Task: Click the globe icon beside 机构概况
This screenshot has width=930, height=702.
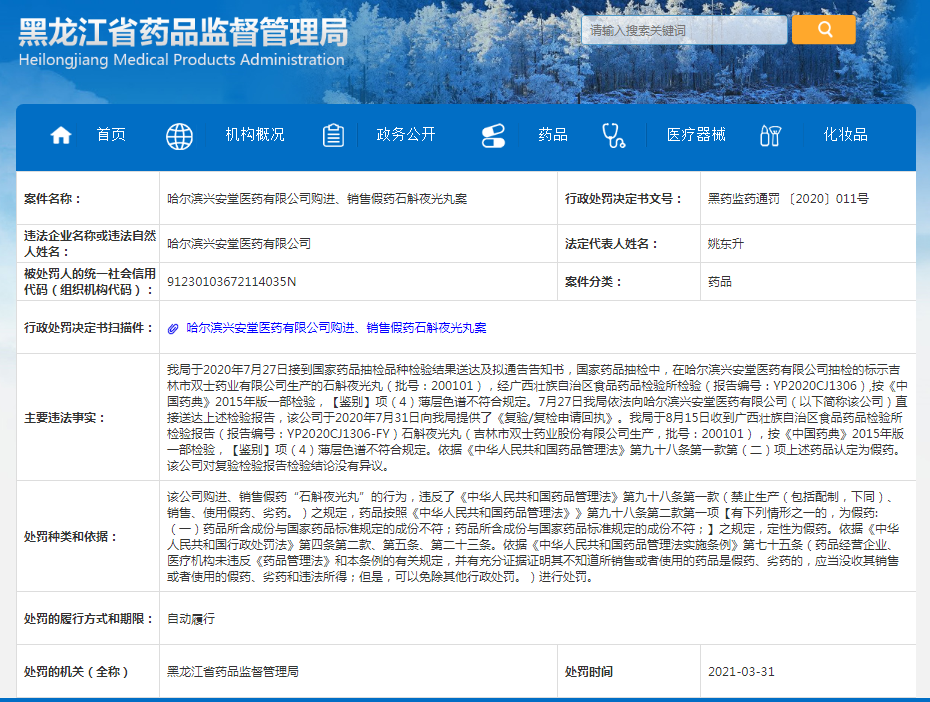Action: point(179,136)
